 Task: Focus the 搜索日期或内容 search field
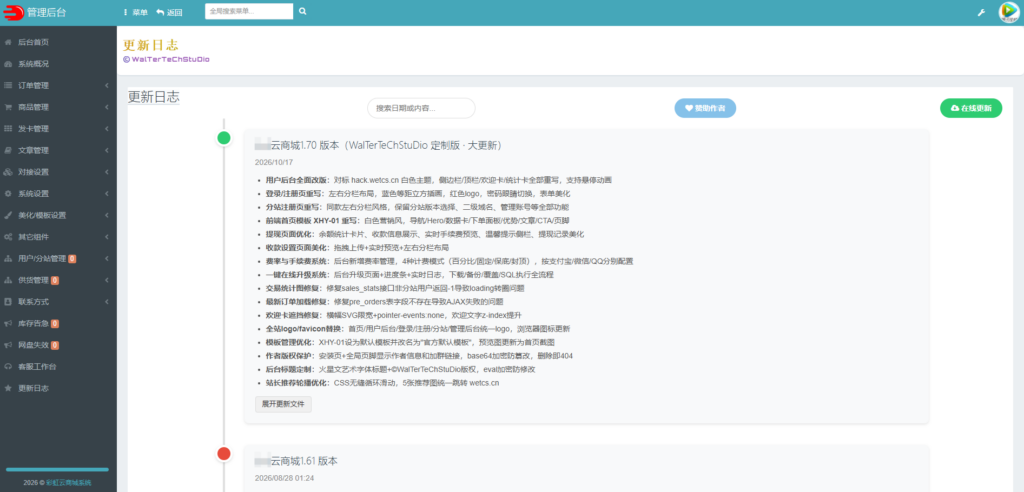tap(421, 108)
